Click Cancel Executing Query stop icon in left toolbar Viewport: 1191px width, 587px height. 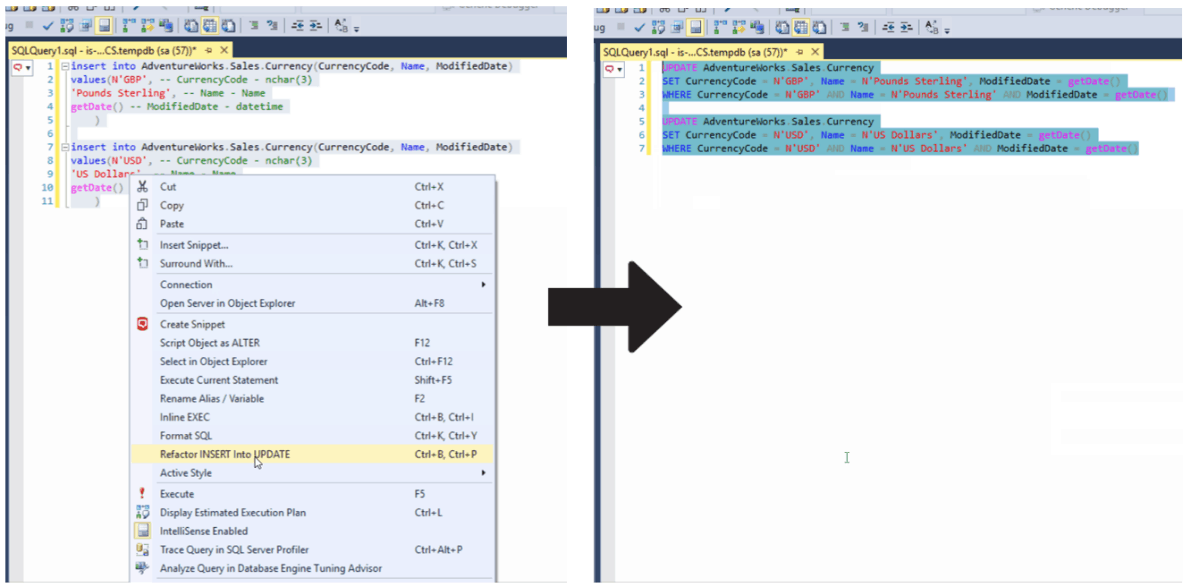[x=29, y=25]
